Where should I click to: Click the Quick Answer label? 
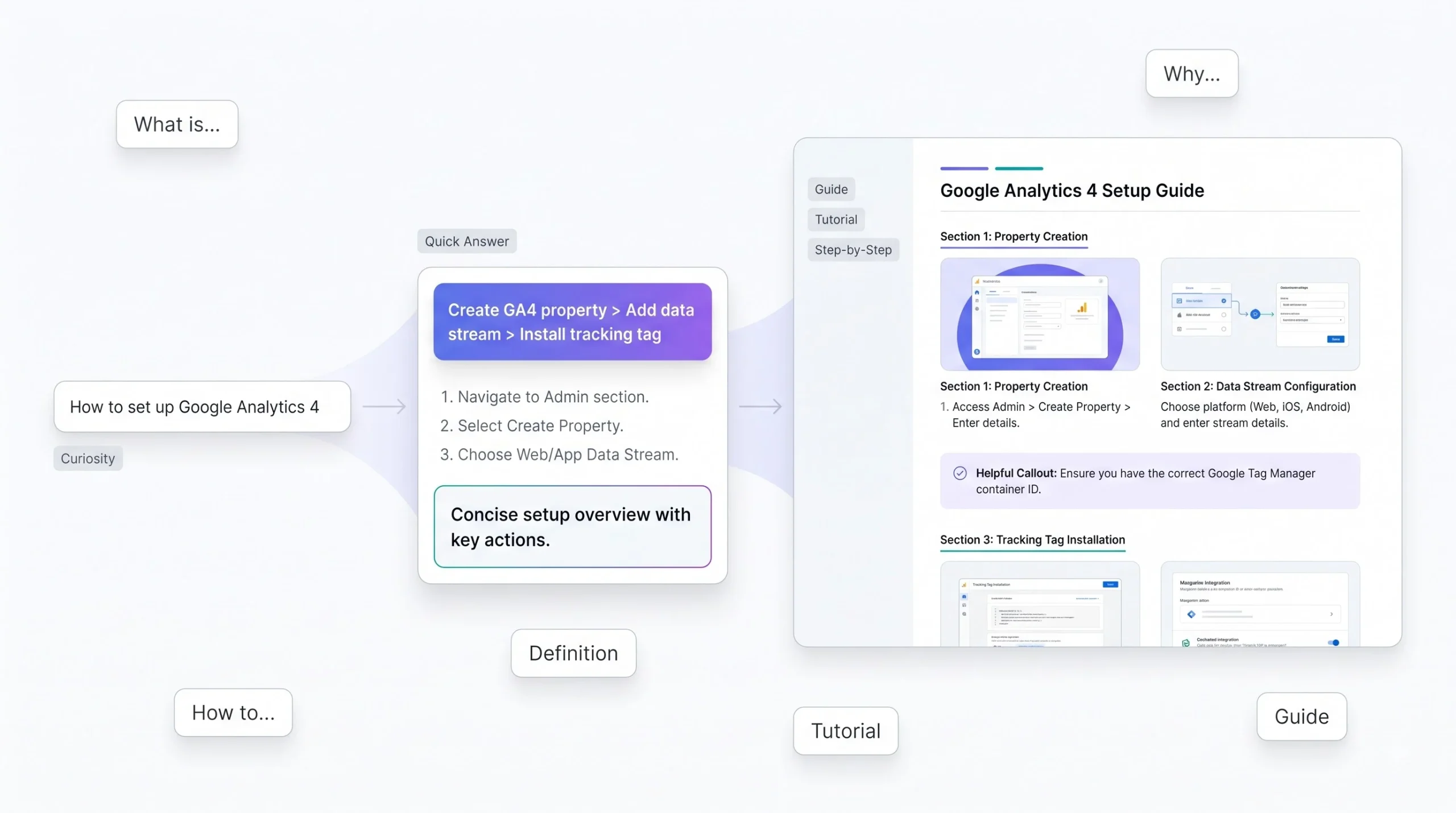(467, 241)
